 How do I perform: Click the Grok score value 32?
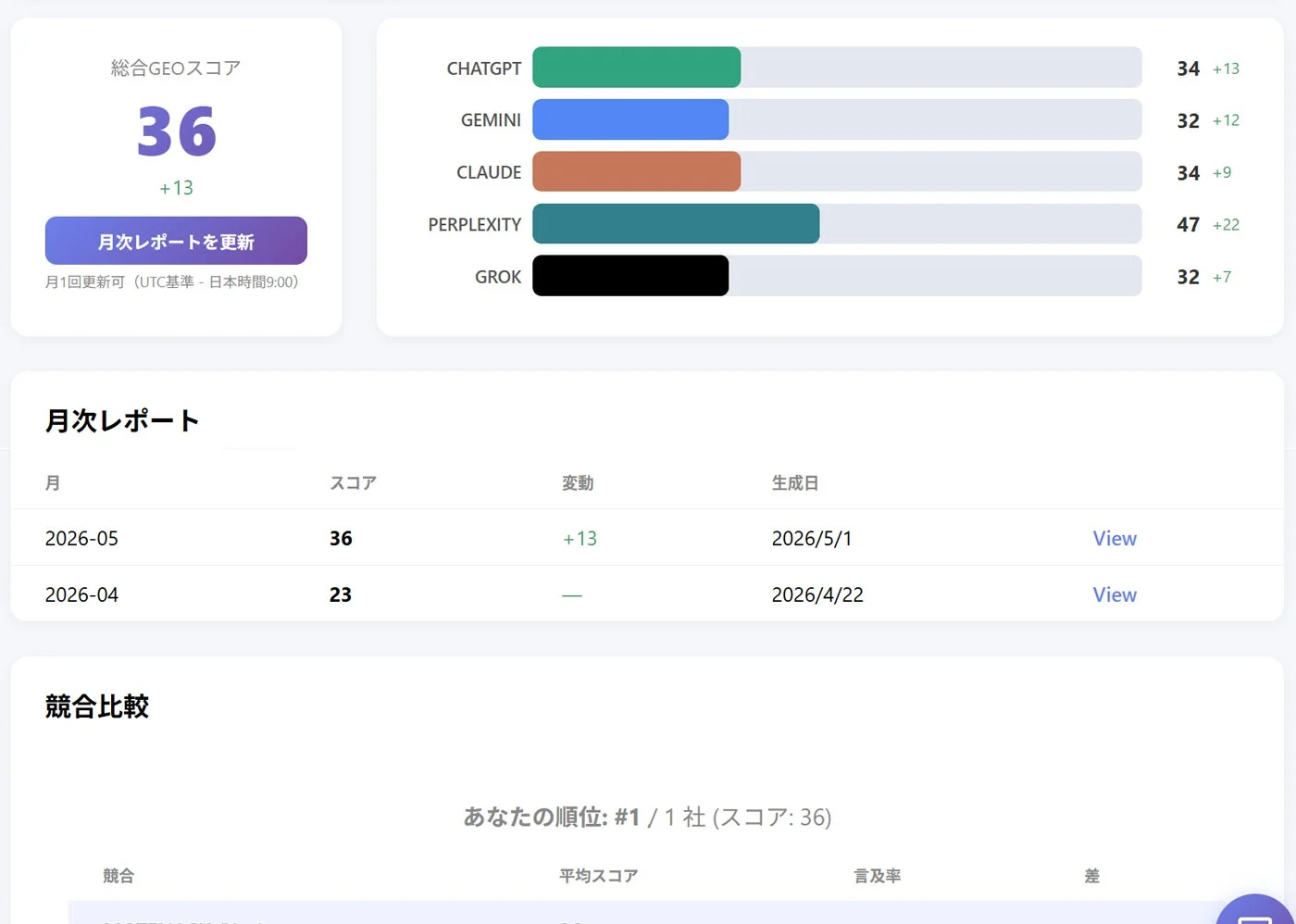(1189, 277)
